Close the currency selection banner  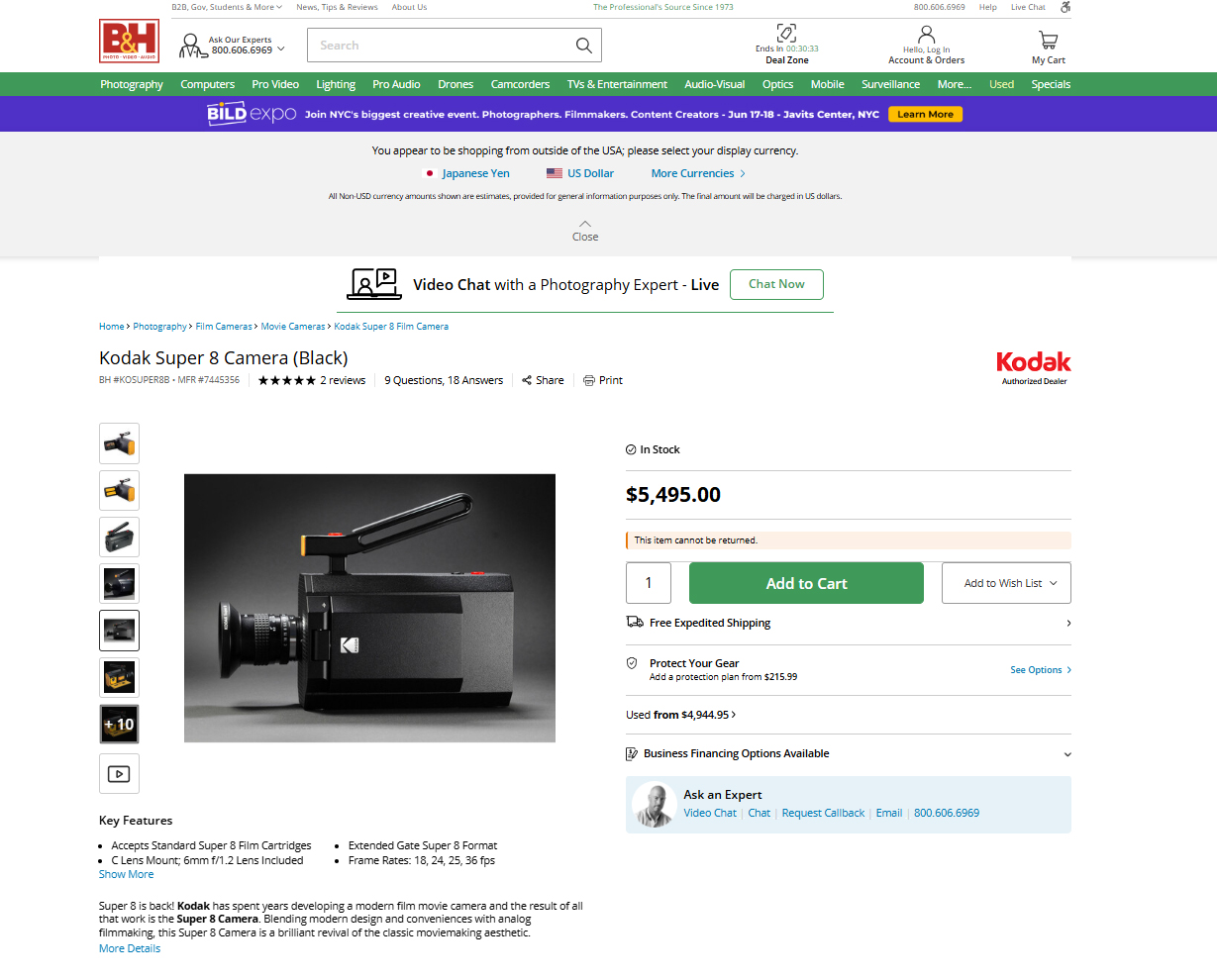(585, 231)
